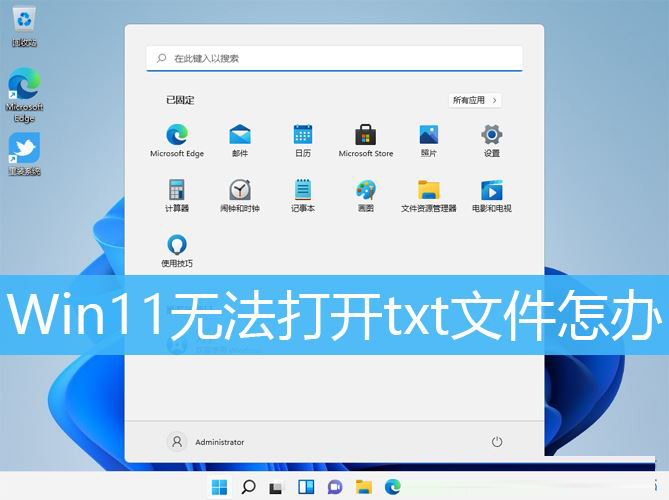The height and width of the screenshot is (500, 669).
Task: Select the Recycle Bin desktop icon
Action: pos(24,27)
